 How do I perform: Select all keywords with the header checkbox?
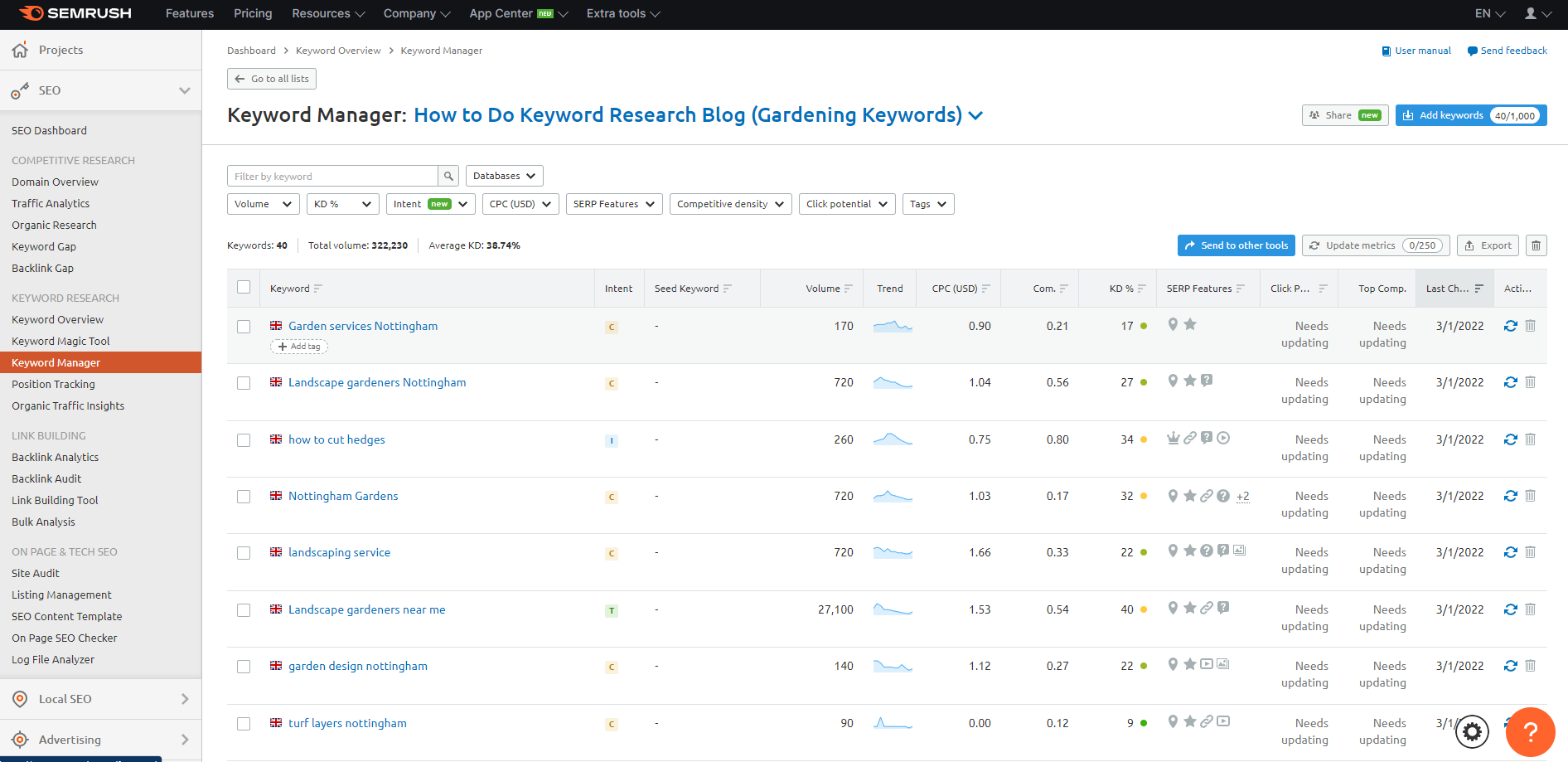point(244,286)
